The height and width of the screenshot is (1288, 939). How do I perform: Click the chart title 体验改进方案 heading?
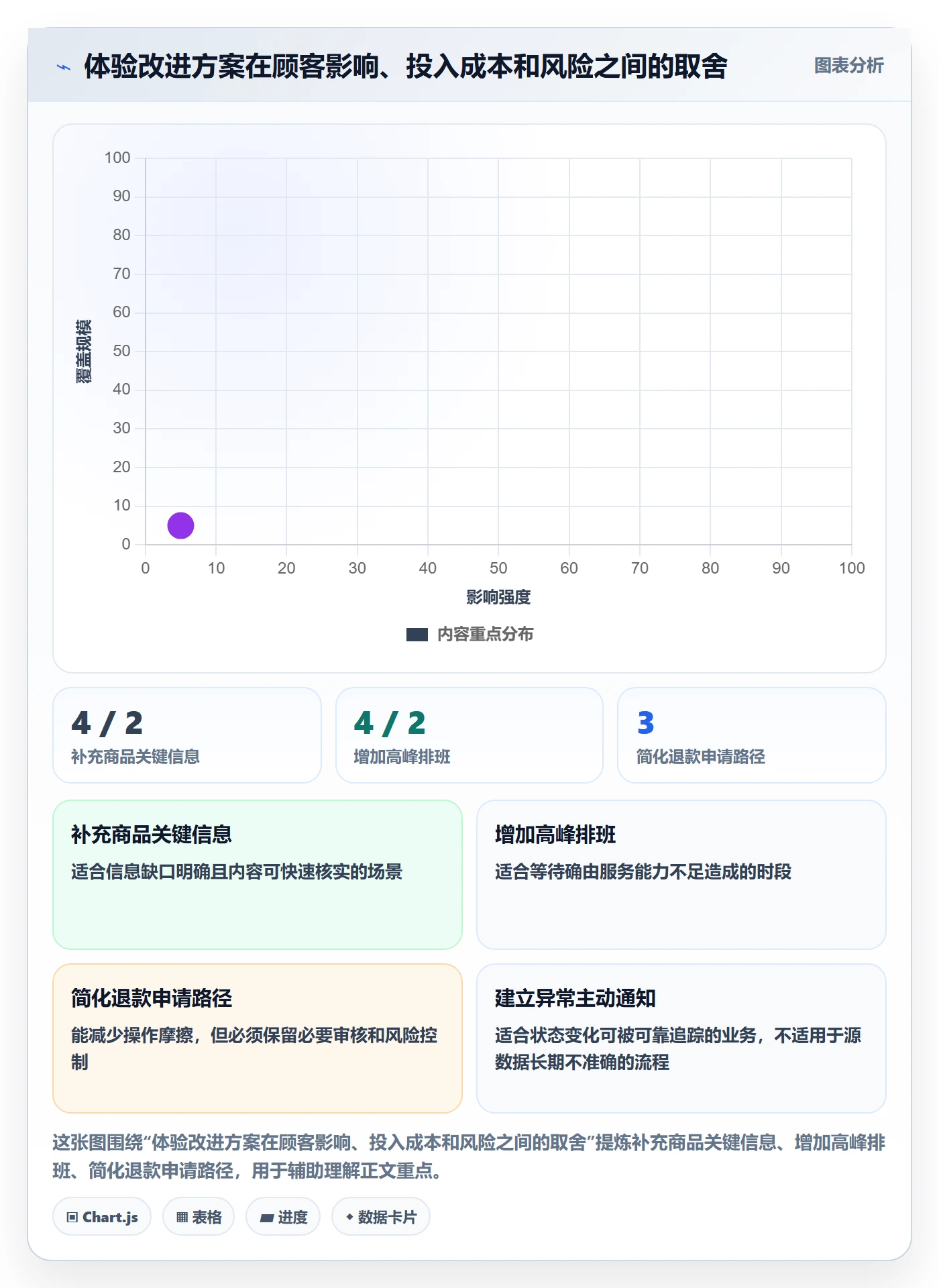(x=405, y=66)
